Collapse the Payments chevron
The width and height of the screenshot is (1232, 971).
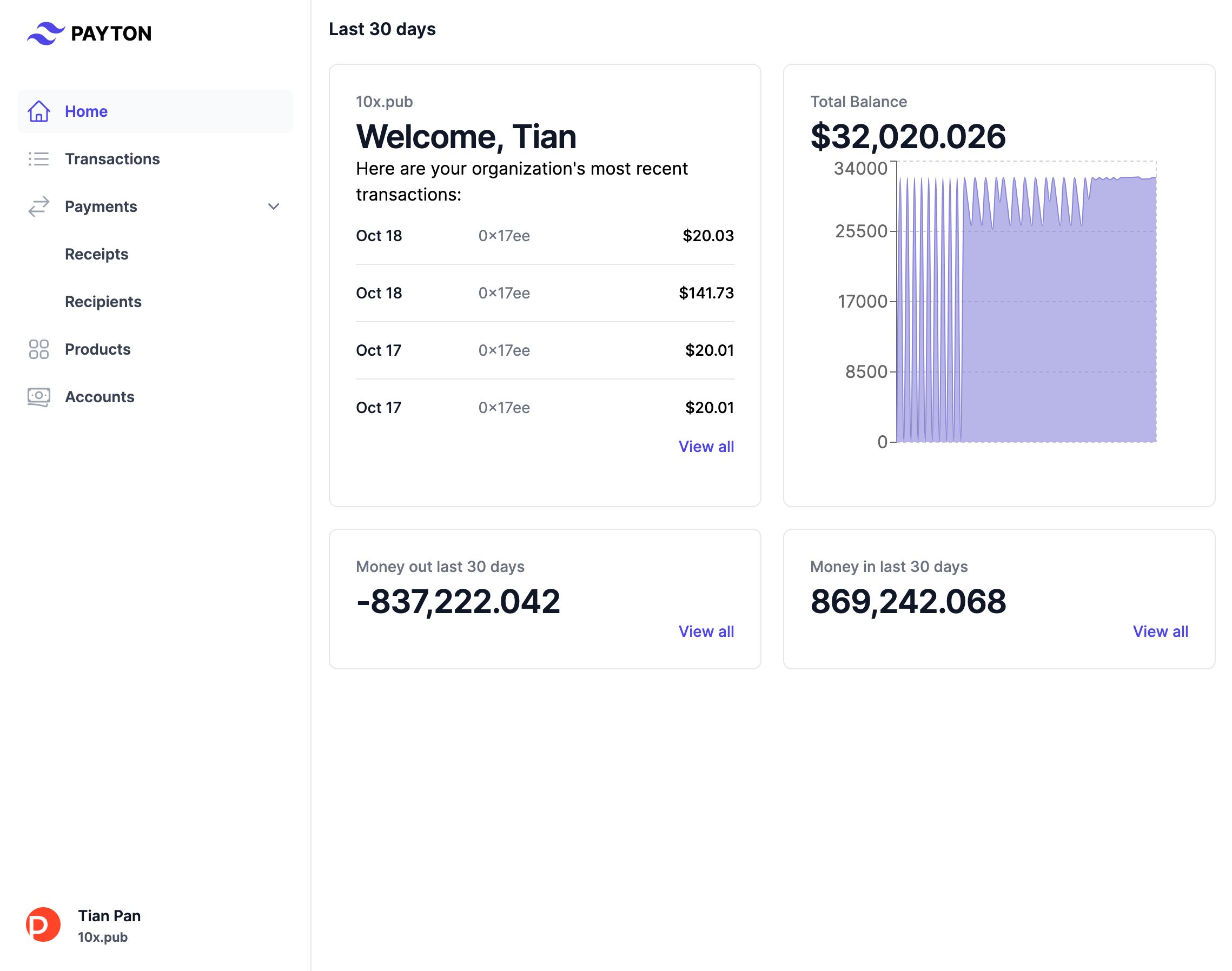(x=274, y=207)
